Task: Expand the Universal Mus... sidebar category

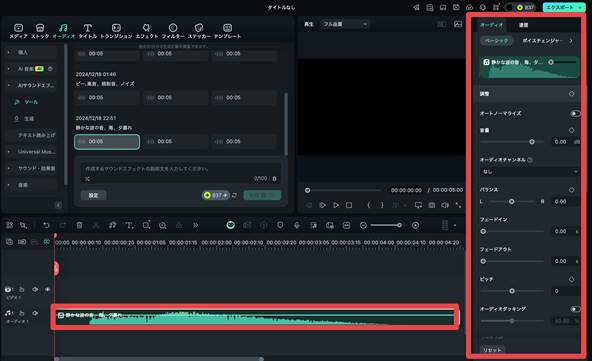Action: click(x=9, y=152)
